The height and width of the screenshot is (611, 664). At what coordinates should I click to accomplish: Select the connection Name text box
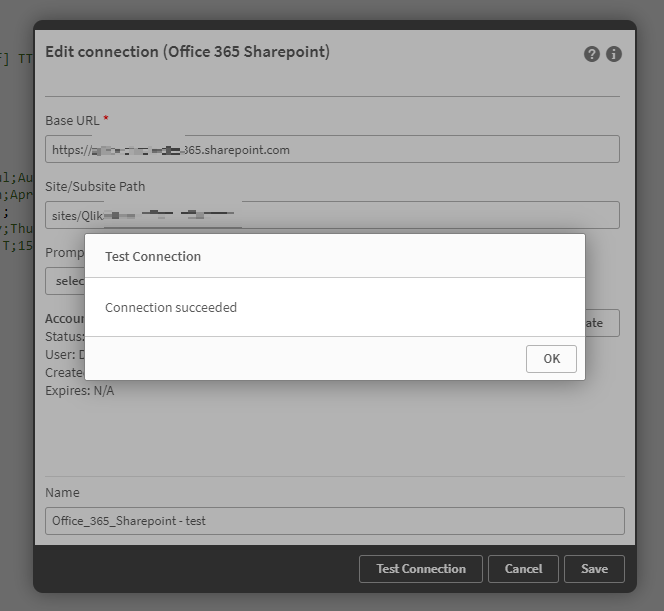[334, 520]
